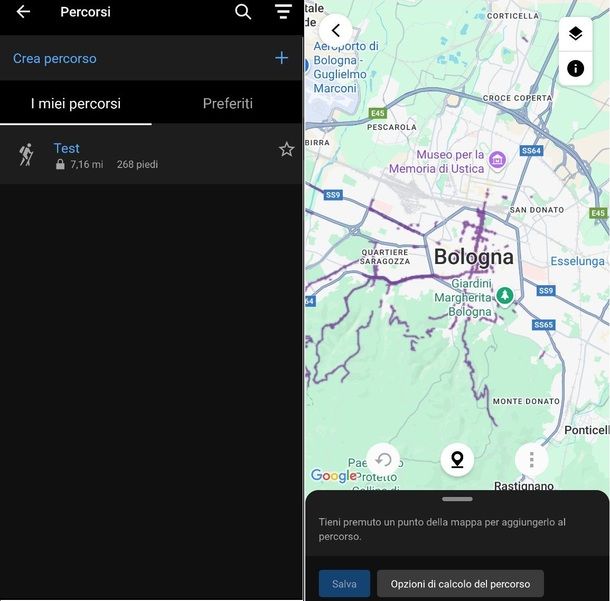Go back using the map chevron button
The image size is (610, 601).
click(x=336, y=30)
